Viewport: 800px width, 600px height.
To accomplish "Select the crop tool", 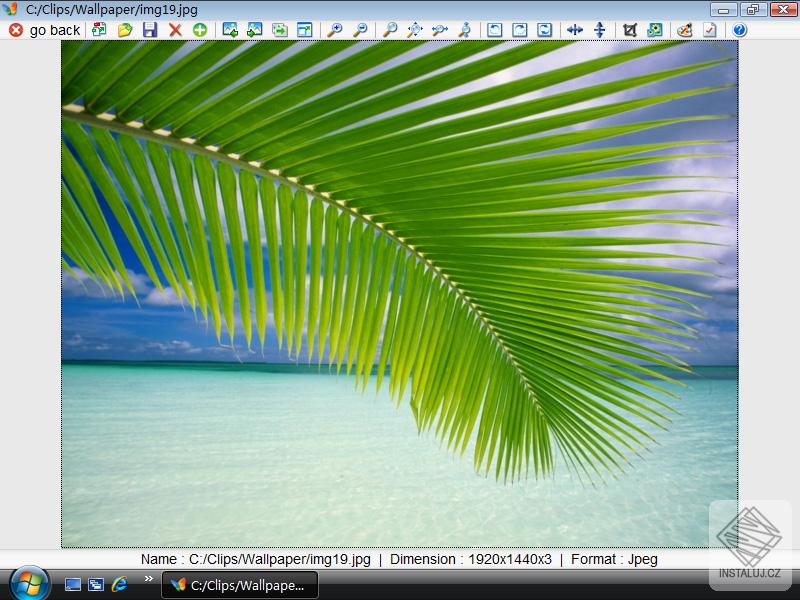I will (x=630, y=30).
